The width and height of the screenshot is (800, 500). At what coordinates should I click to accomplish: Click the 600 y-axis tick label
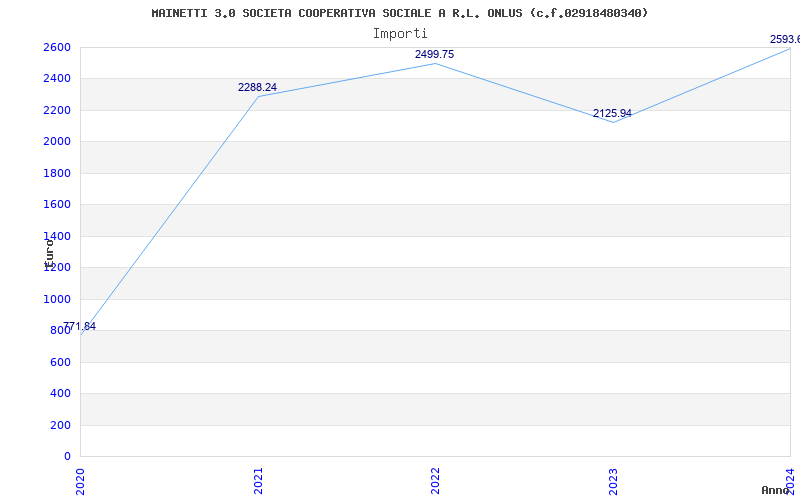(60, 362)
